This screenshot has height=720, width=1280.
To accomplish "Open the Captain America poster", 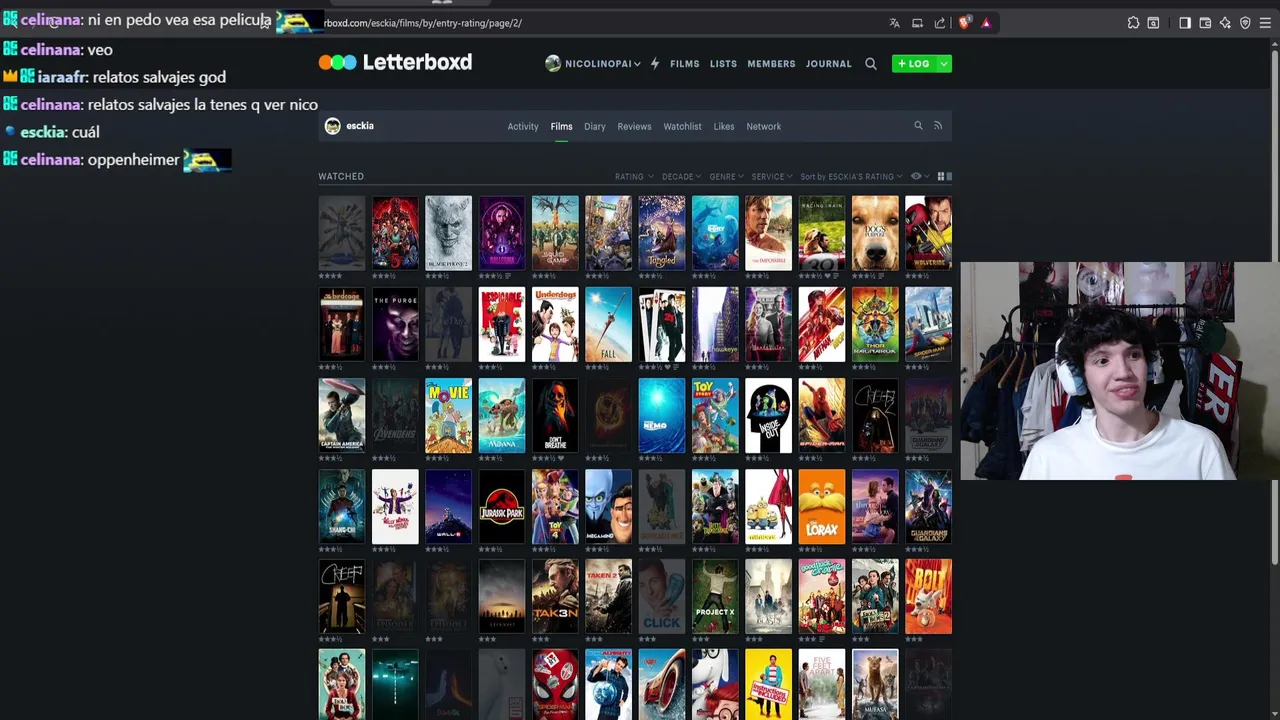I will click(x=342, y=416).
